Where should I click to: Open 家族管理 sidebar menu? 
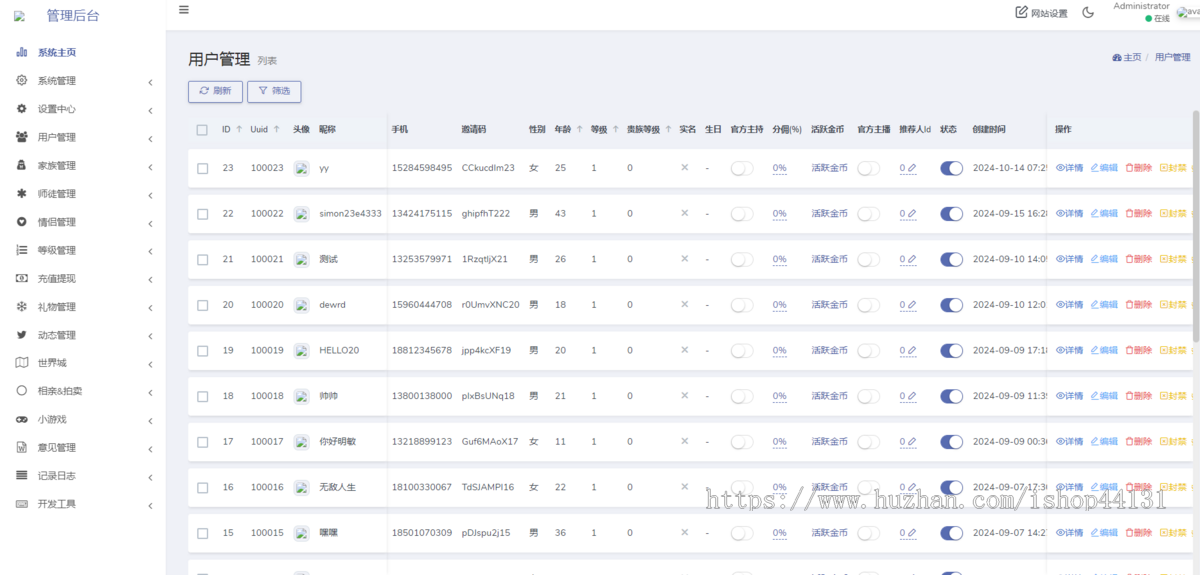57,165
